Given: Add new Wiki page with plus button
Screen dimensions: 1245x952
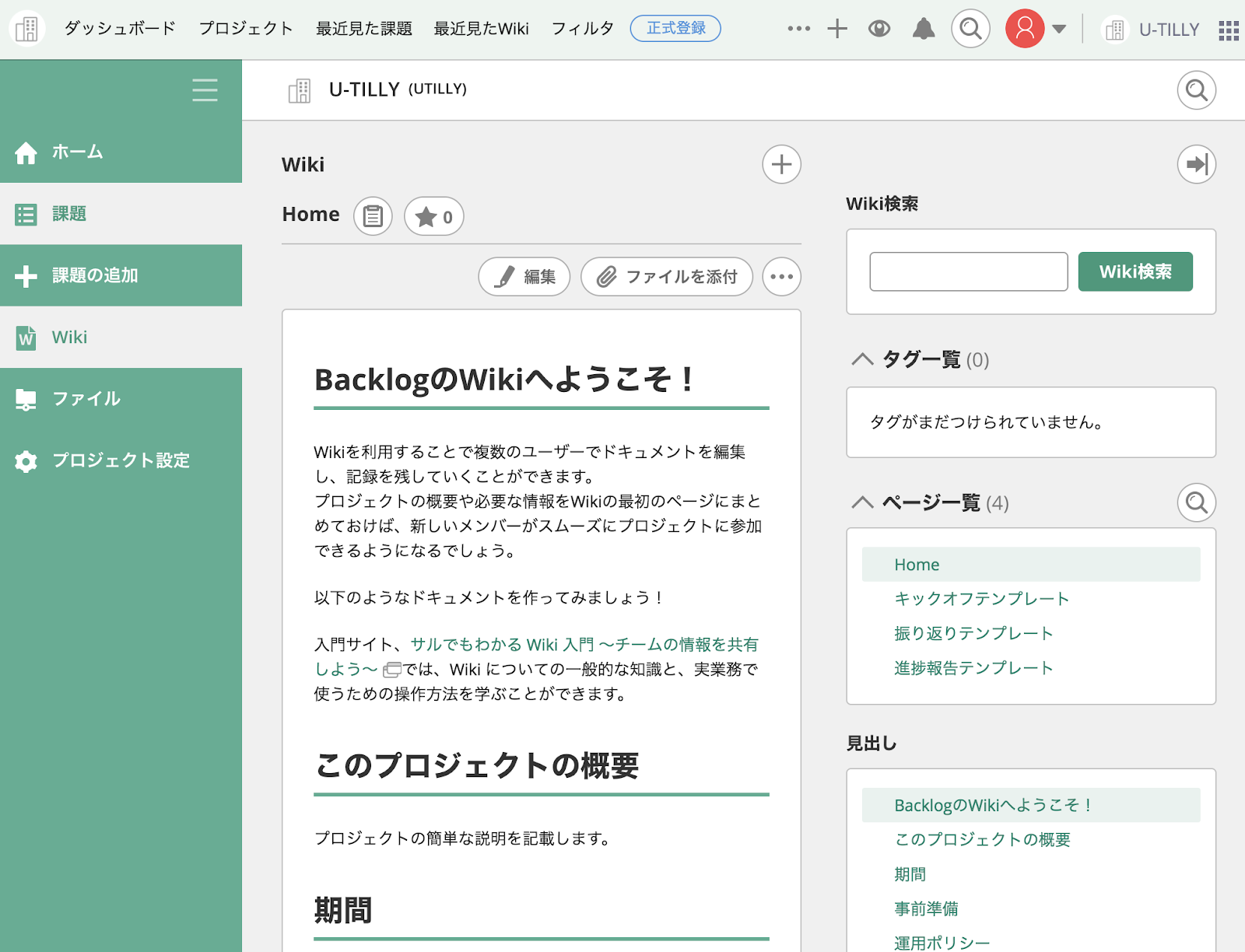Looking at the screenshot, I should tap(781, 164).
